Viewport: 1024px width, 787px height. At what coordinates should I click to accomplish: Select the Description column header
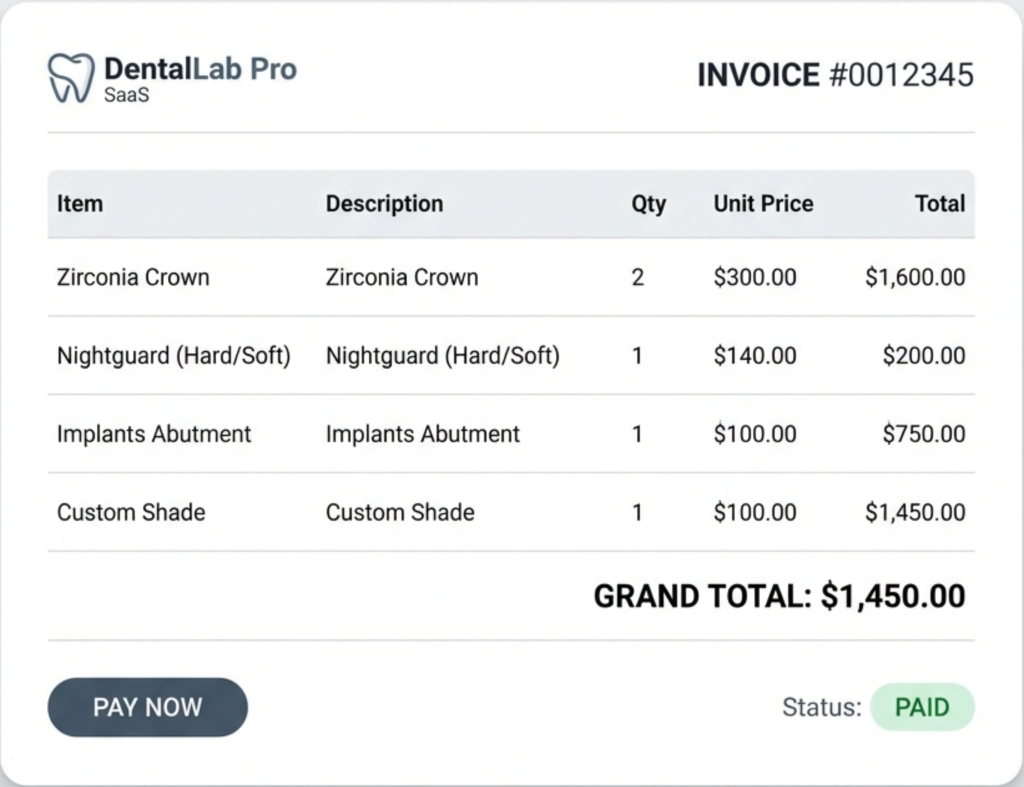point(384,204)
